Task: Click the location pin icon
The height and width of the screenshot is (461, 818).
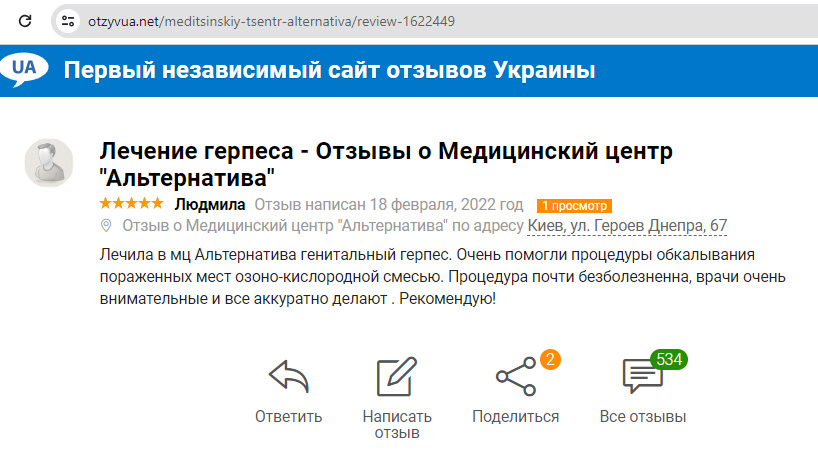Action: coord(107,227)
